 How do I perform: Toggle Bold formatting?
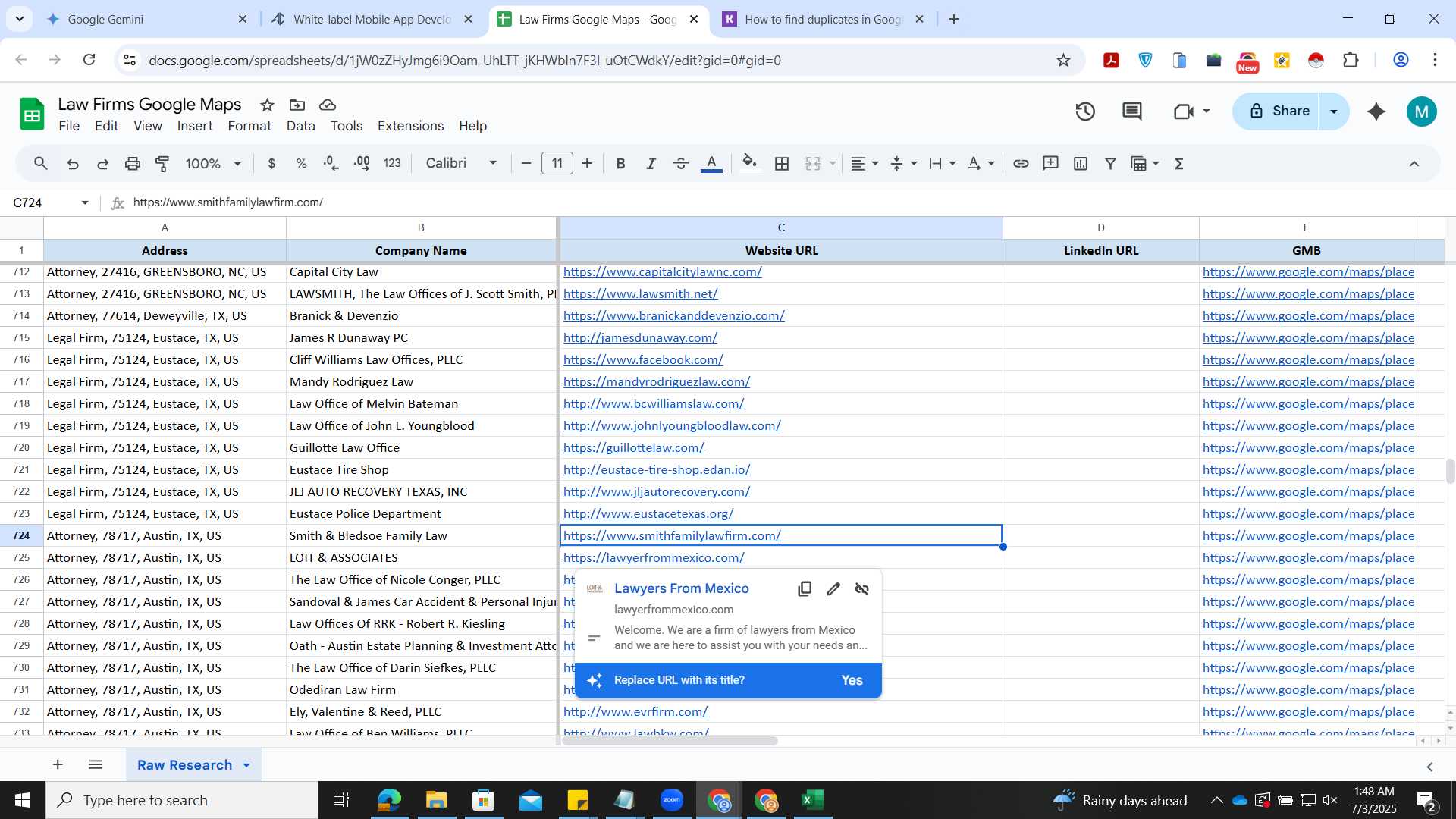pyautogui.click(x=620, y=163)
